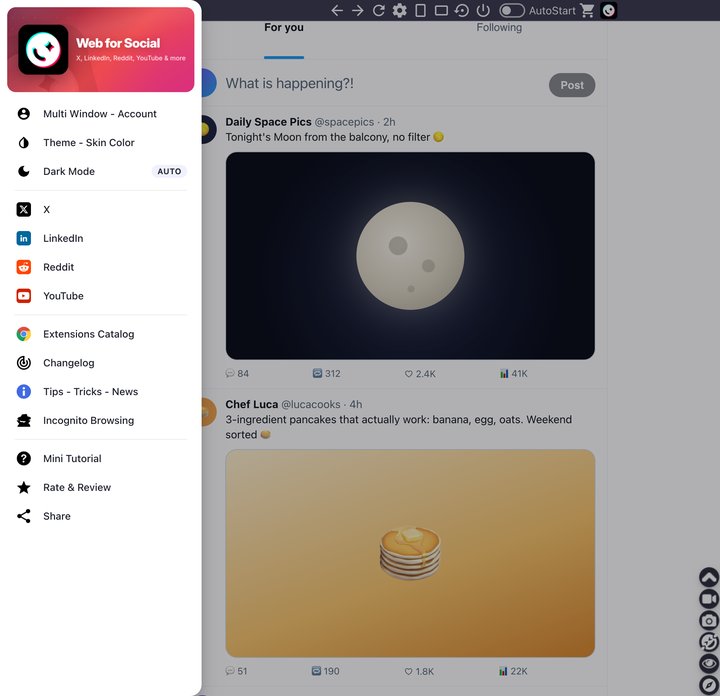The width and height of the screenshot is (720, 696).
Task: Select X in the sidebar menu
Action: click(x=101, y=210)
